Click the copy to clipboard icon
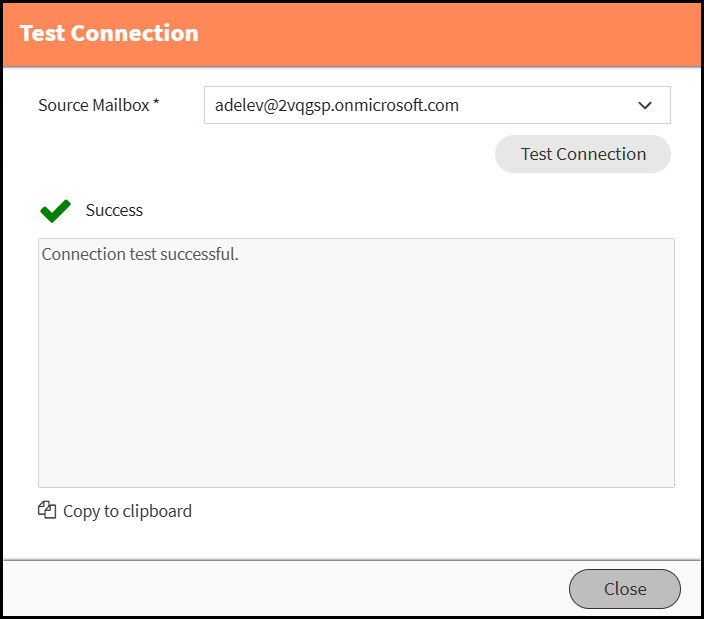This screenshot has width=704, height=619. point(47,510)
